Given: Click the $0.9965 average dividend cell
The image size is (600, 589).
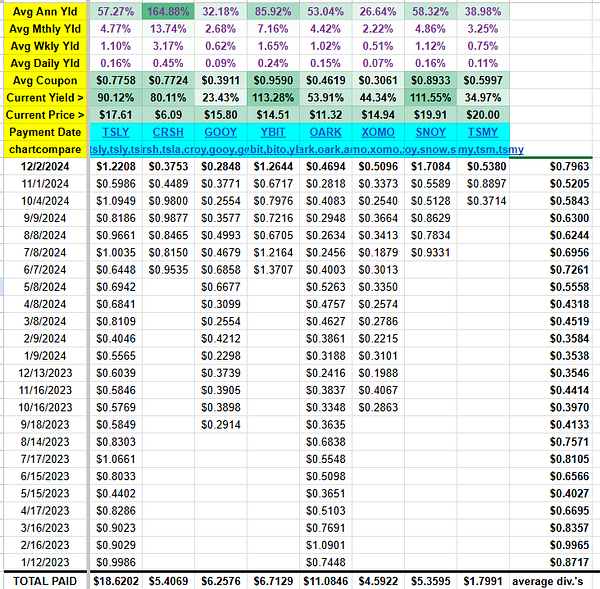Looking at the screenshot, I should (x=551, y=545).
